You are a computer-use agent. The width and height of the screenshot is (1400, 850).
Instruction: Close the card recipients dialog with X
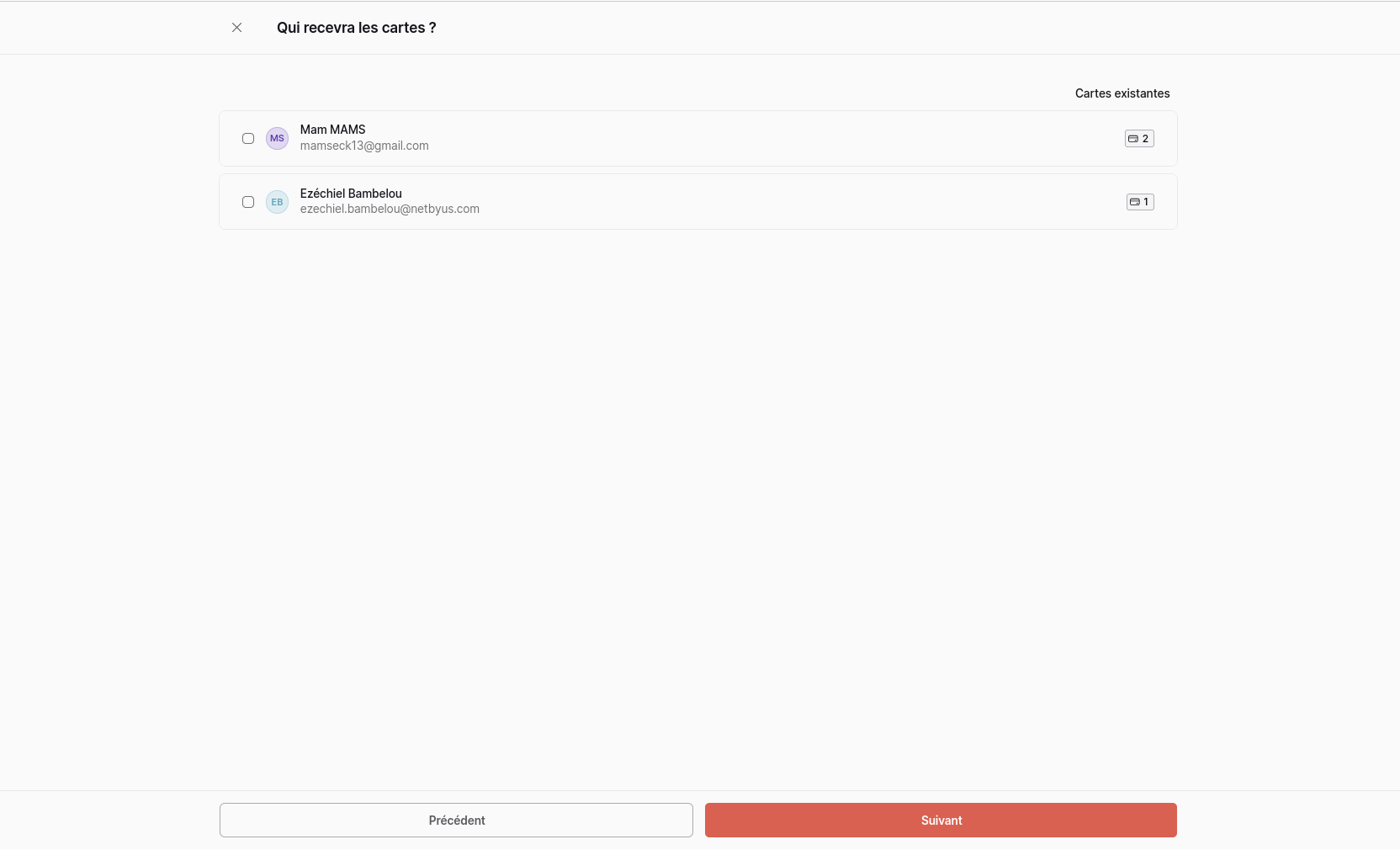(237, 28)
